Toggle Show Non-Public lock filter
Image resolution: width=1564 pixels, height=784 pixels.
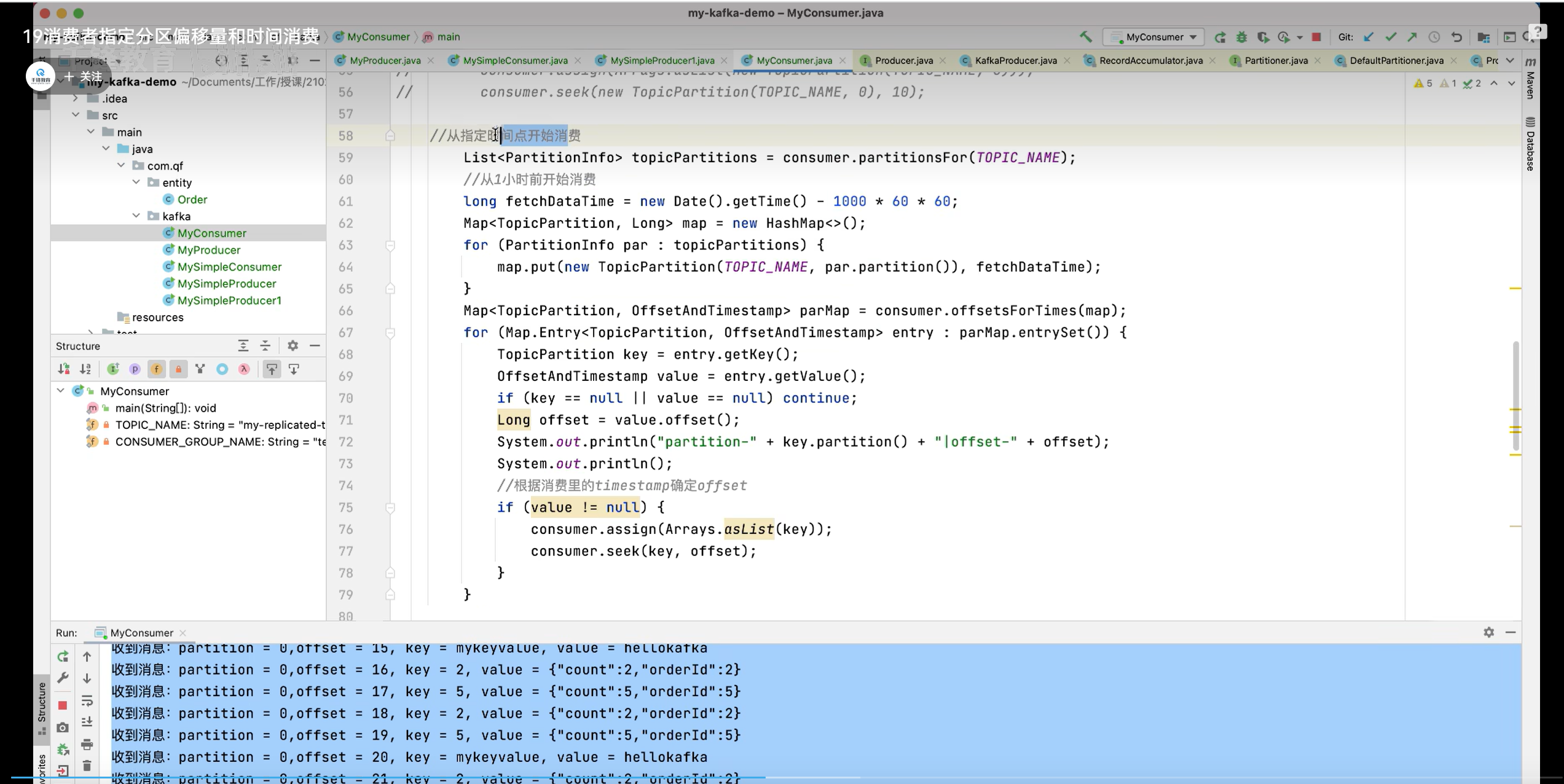pyautogui.click(x=178, y=369)
